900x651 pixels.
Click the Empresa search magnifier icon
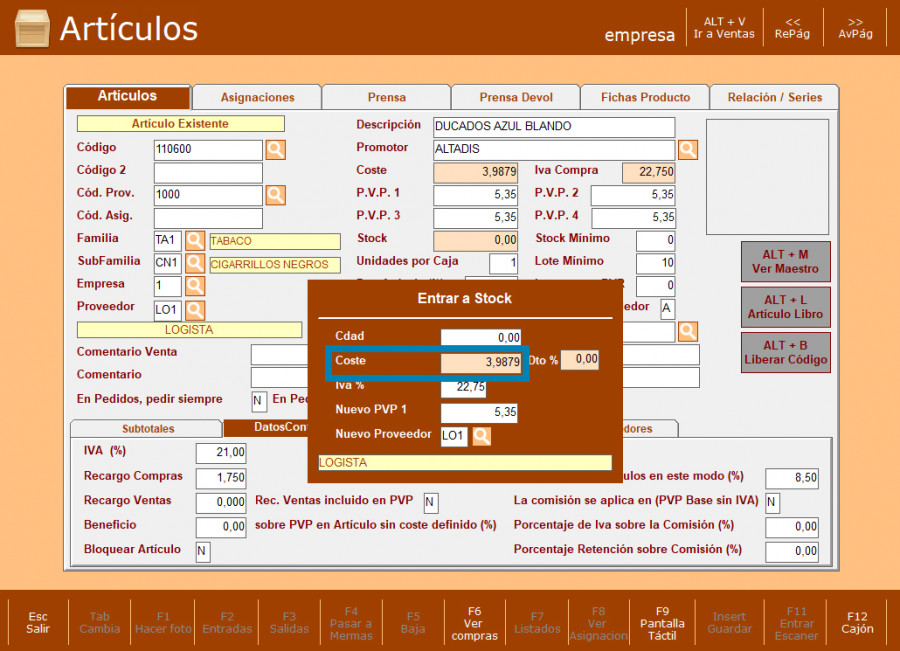click(x=195, y=287)
